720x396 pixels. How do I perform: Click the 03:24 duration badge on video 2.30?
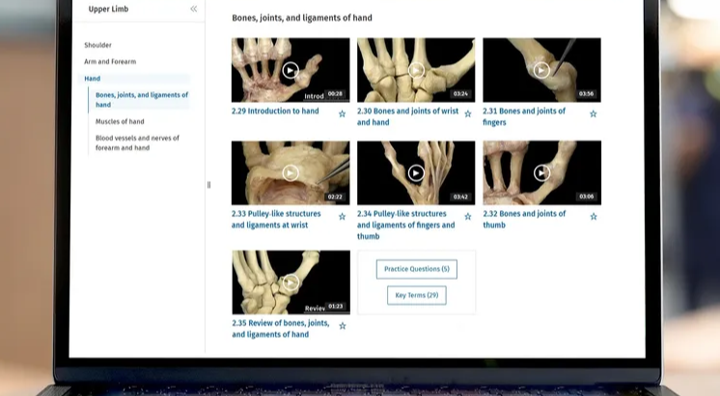(x=461, y=94)
